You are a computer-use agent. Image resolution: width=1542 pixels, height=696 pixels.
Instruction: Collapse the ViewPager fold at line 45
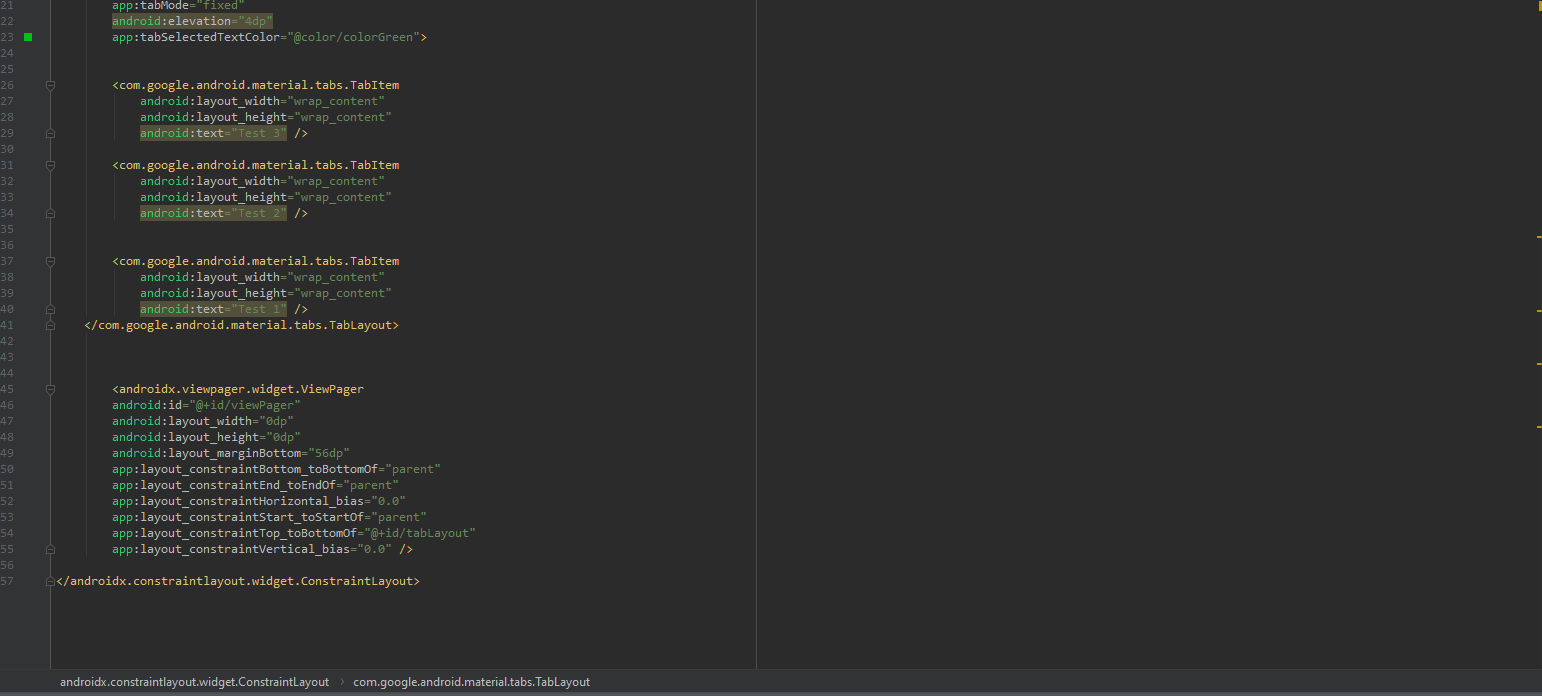click(x=50, y=389)
